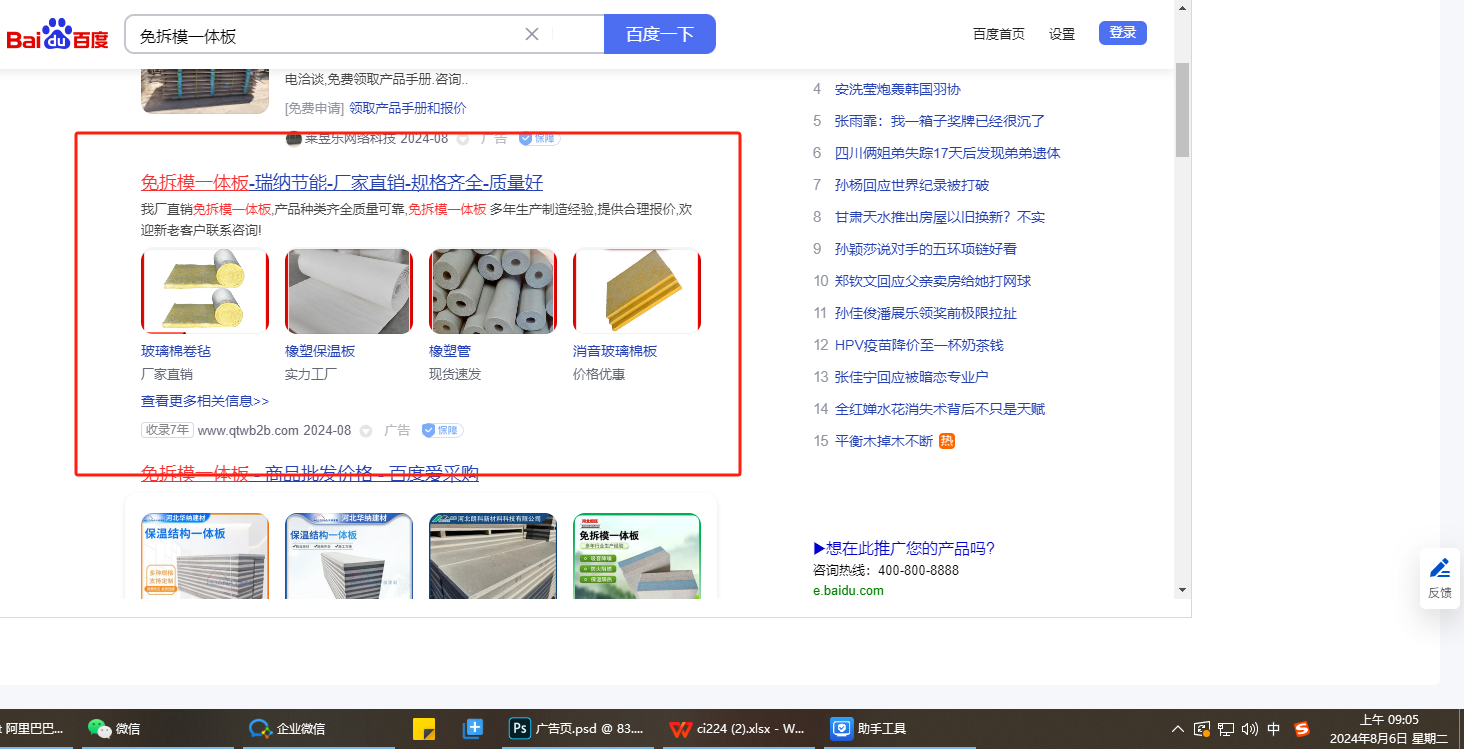1464x749 pixels.
Task: Open hot search 甘肃天水推出房屋以旧换新？不实
Action: pyautogui.click(x=940, y=217)
